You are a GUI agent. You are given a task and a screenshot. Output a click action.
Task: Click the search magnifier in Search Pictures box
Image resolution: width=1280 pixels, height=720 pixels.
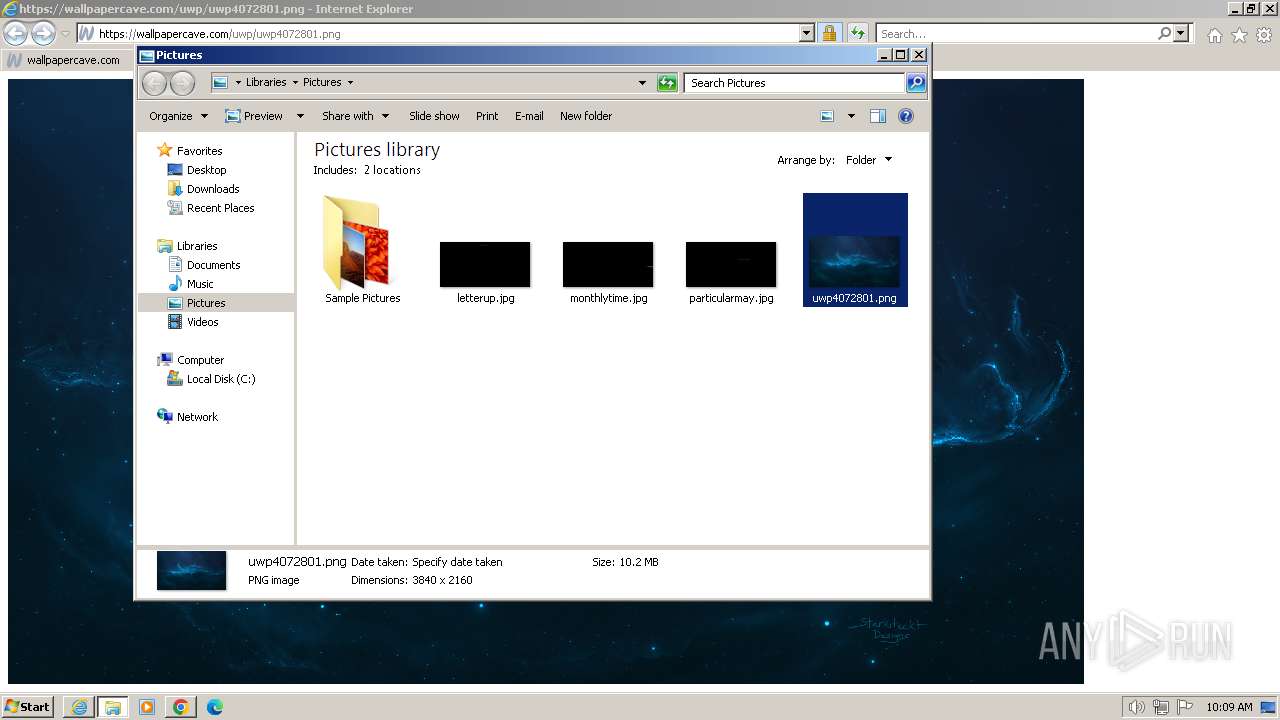(x=916, y=83)
